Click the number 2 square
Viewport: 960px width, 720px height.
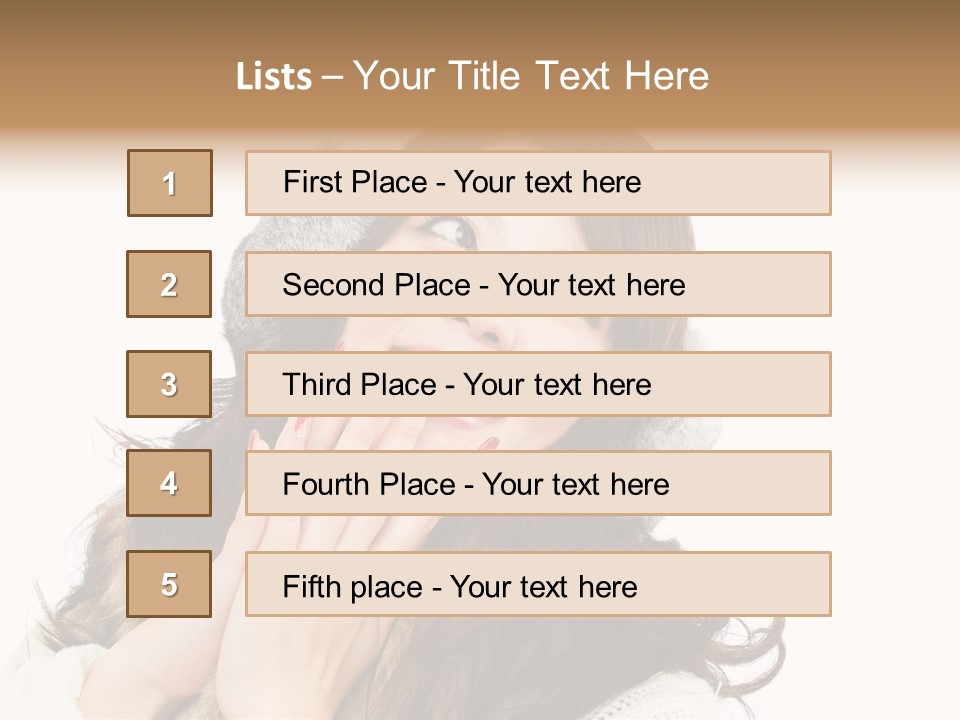169,284
